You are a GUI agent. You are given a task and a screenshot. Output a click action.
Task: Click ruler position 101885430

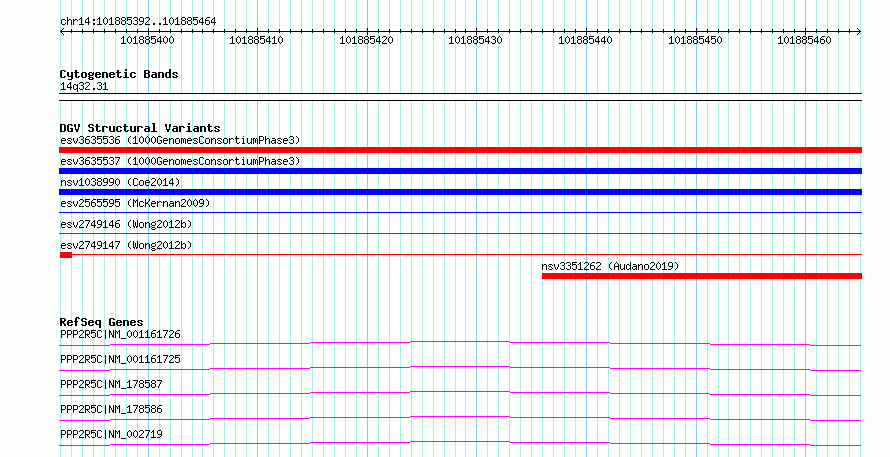(475, 40)
